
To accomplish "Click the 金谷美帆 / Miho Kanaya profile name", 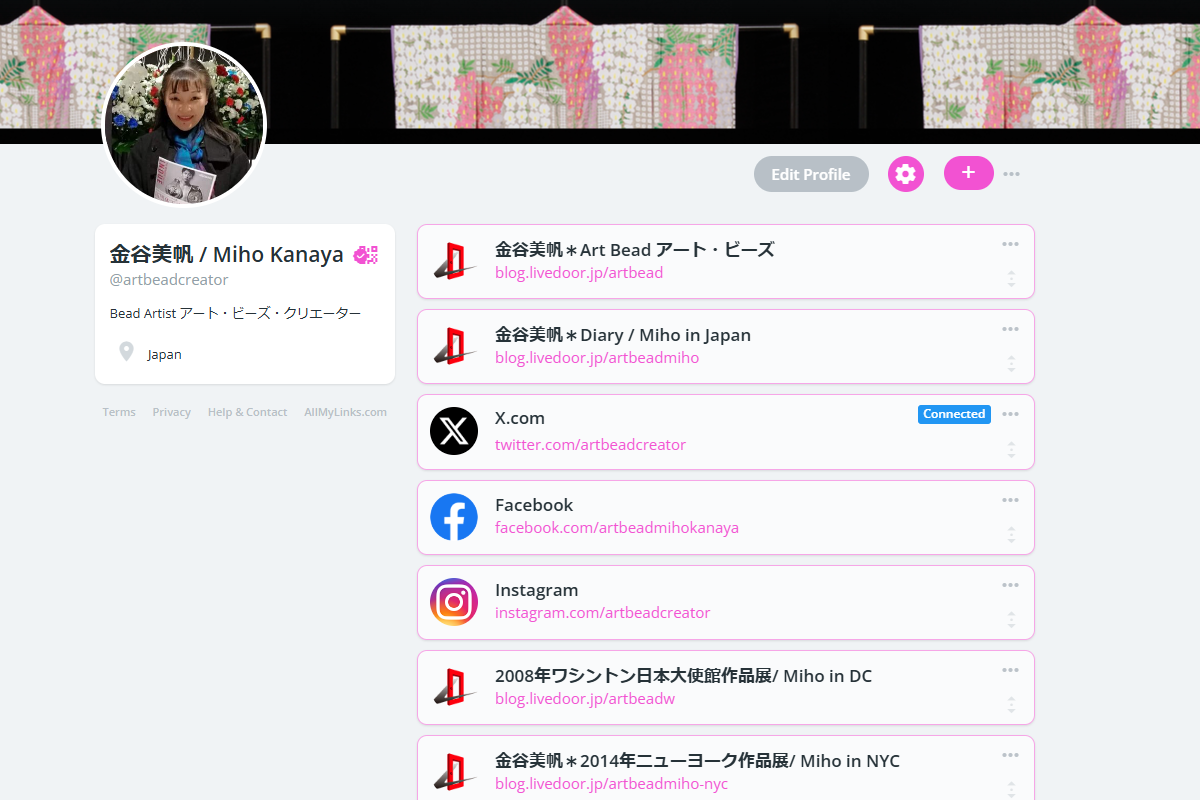I will (227, 255).
